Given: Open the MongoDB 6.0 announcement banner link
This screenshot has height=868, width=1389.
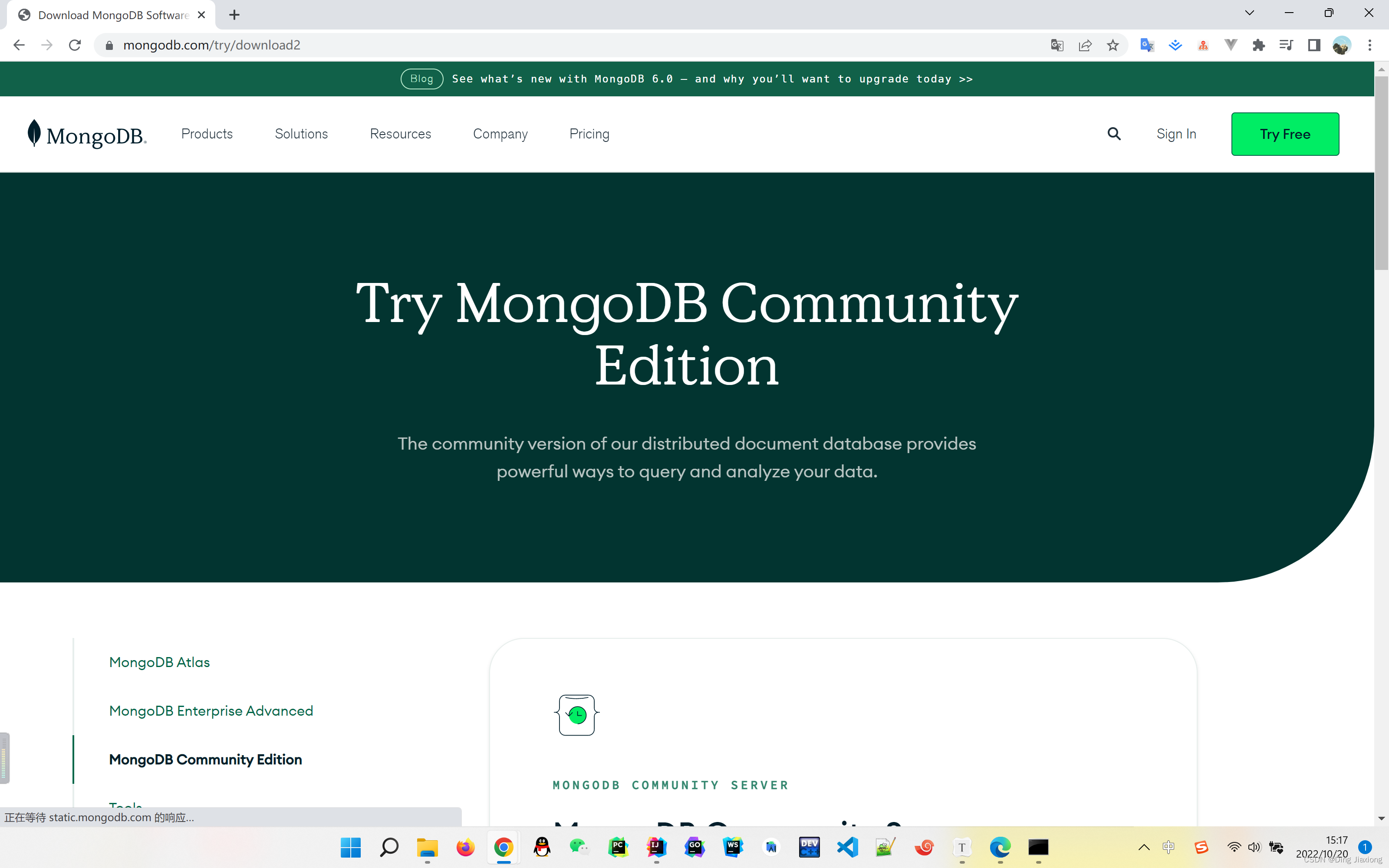Looking at the screenshot, I should (712, 79).
